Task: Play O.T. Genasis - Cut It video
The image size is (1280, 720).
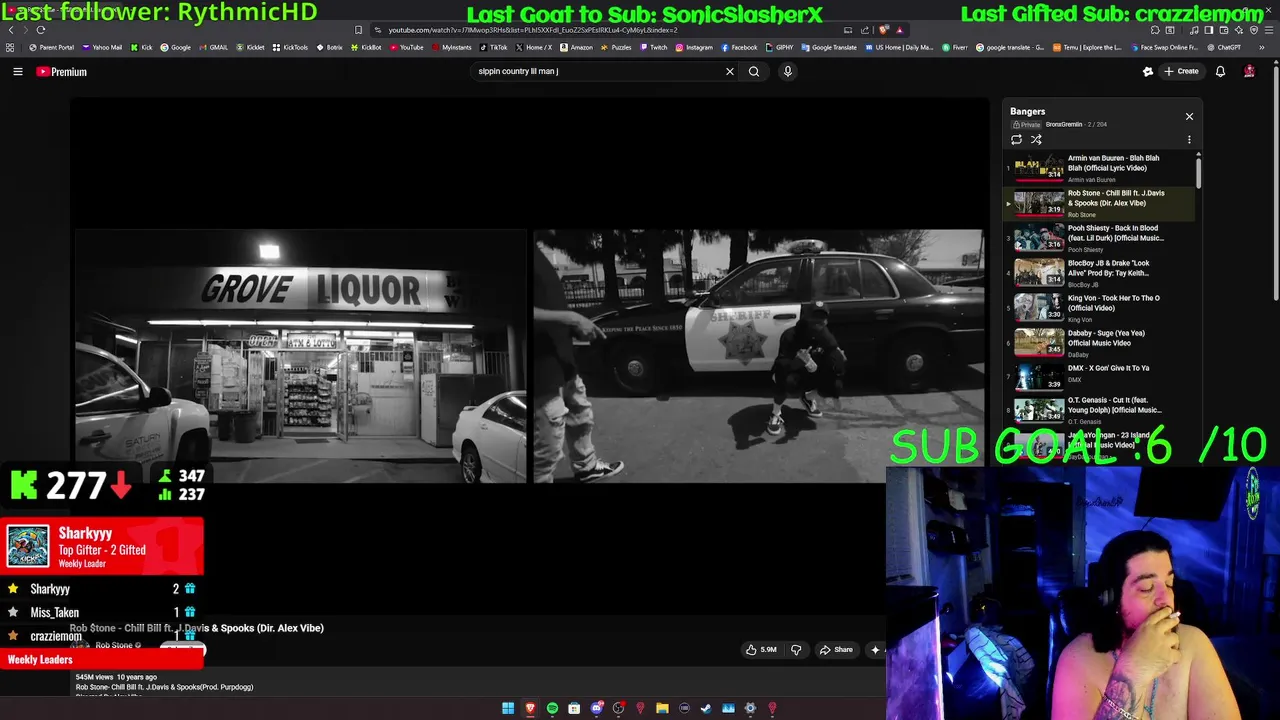Action: pos(1114,405)
